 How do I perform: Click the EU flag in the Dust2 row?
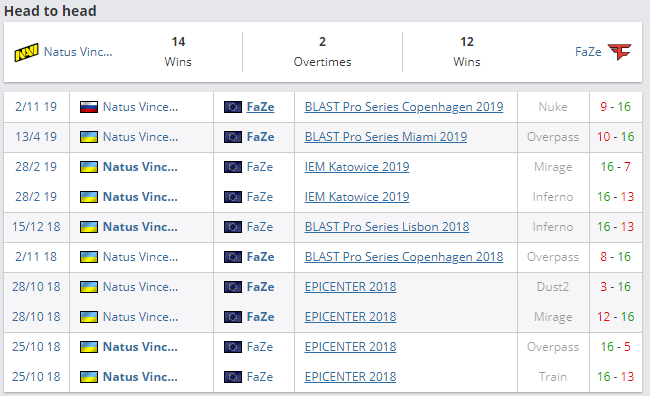[x=233, y=287]
